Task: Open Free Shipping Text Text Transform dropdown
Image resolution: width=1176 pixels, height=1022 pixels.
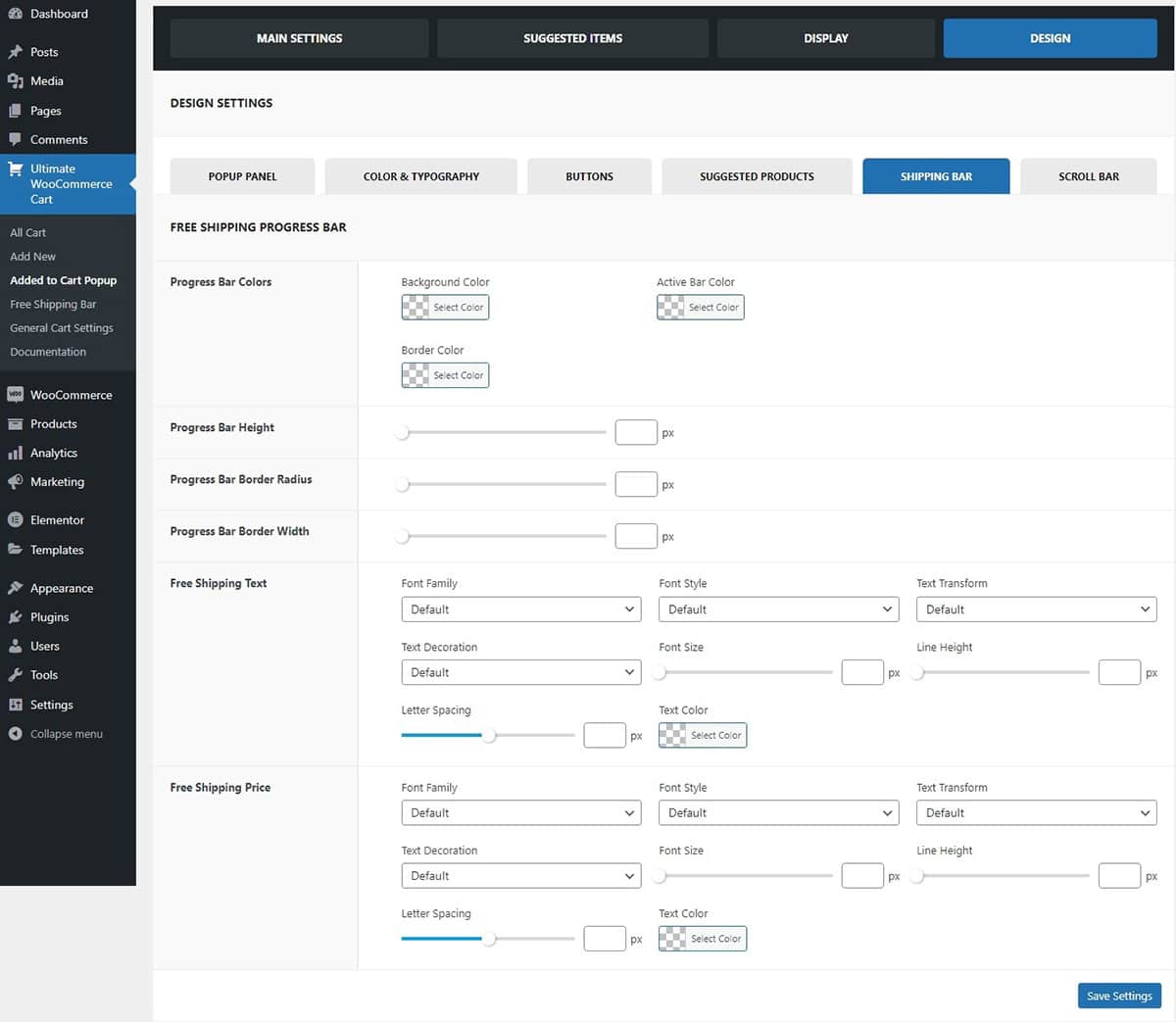Action: click(1037, 609)
